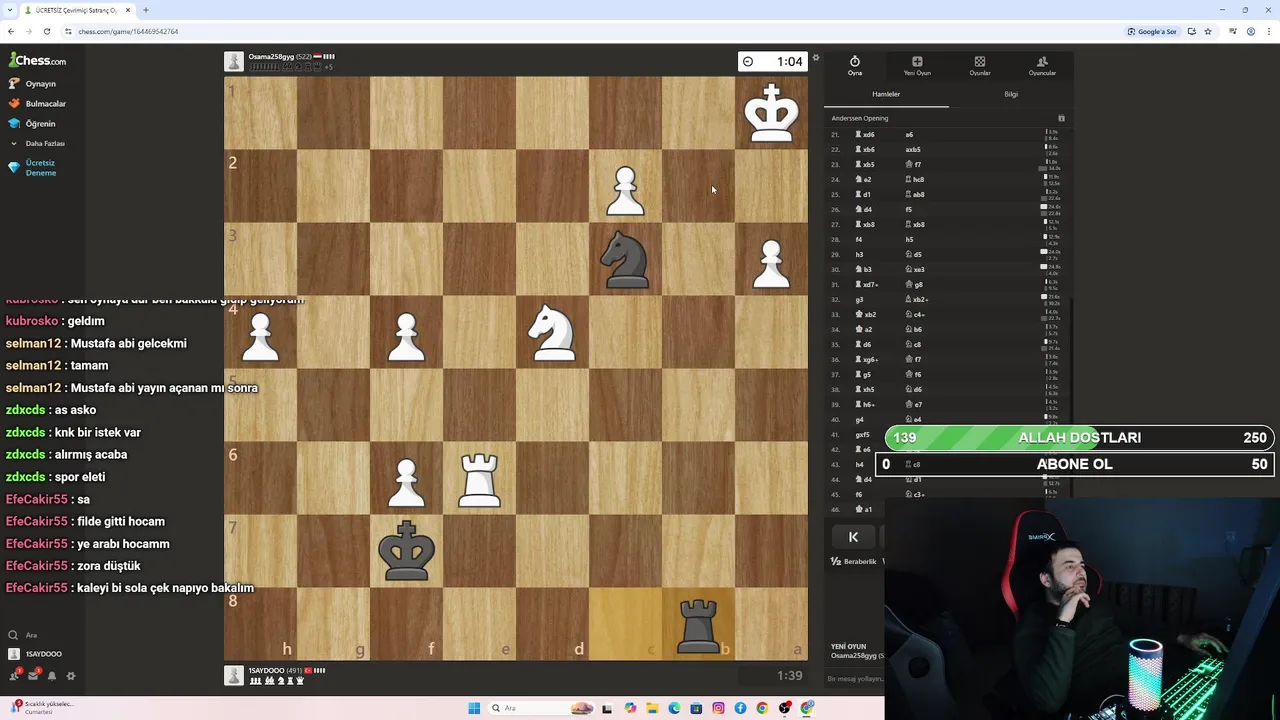The width and height of the screenshot is (1280, 720).
Task: Expand Daha Fazlası more menu
Action: [38, 143]
